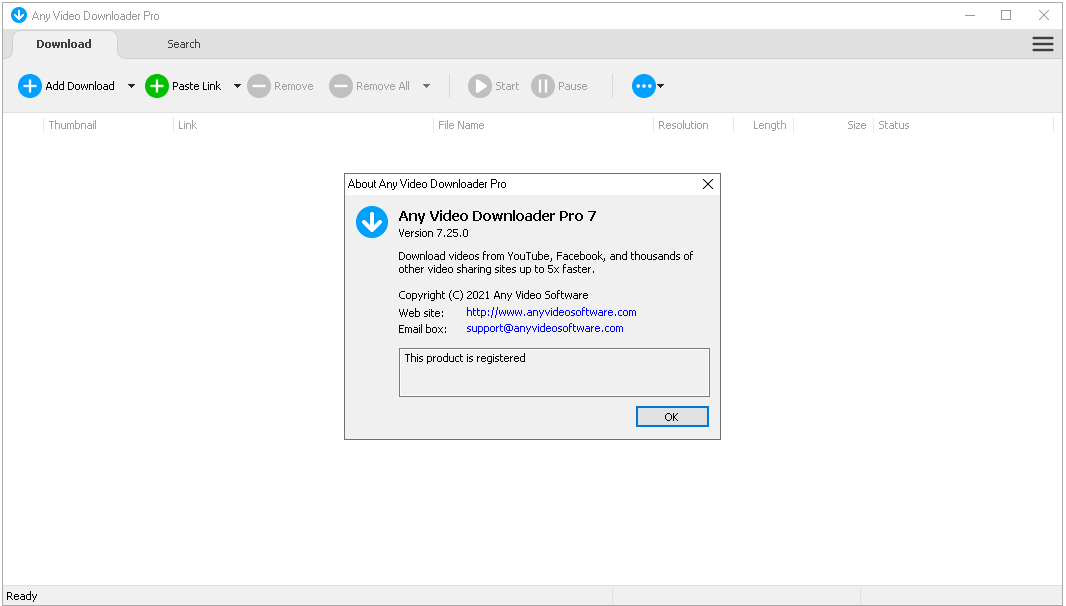The height and width of the screenshot is (606, 1066).
Task: Click the Start play icon
Action: 479,86
